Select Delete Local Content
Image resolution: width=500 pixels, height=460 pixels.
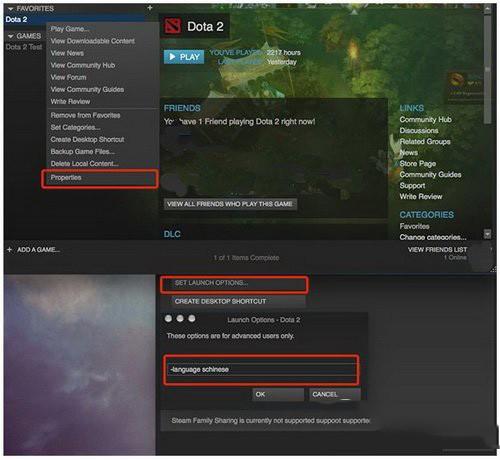tap(85, 164)
